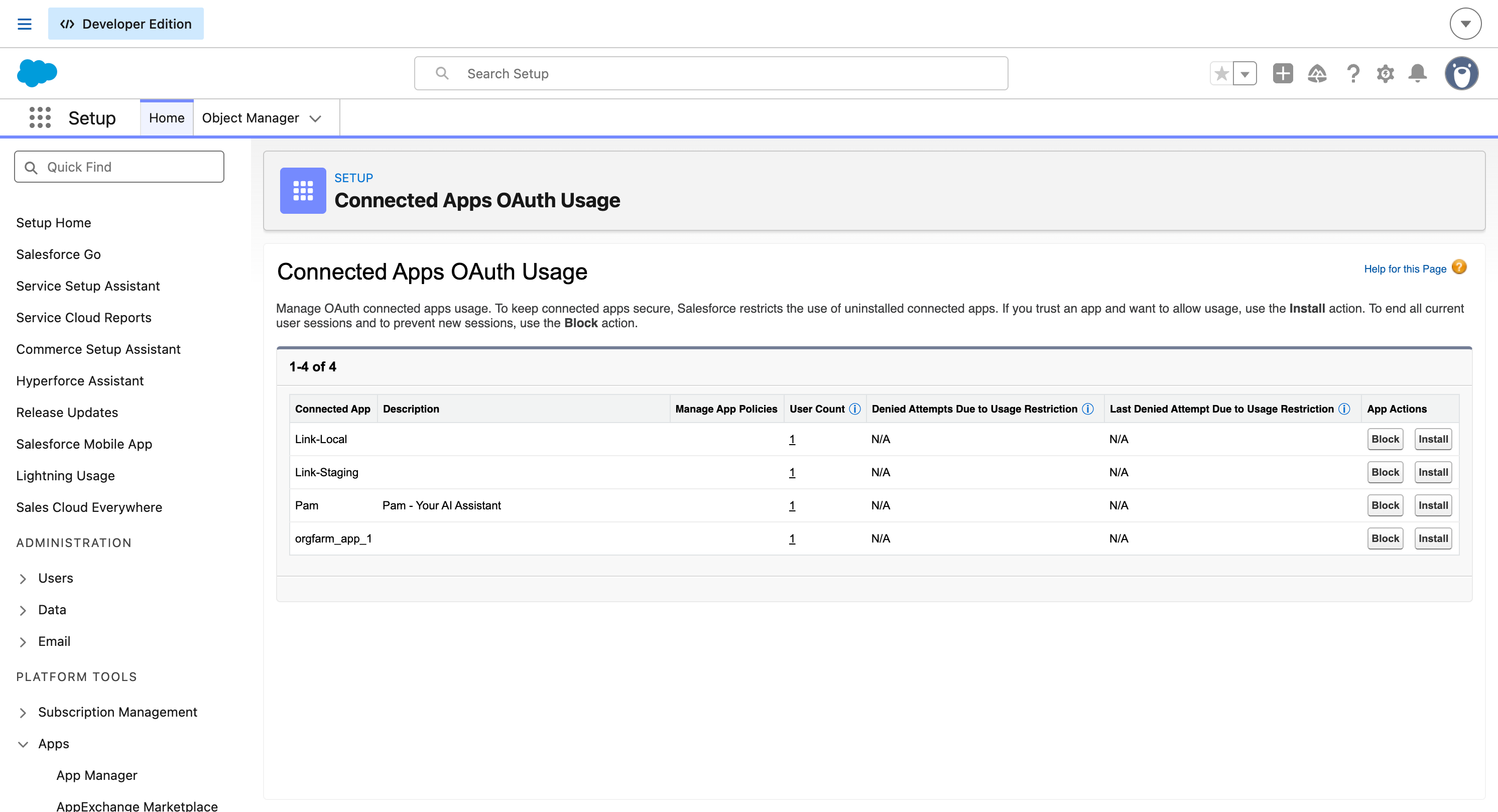
Task: Block the orgfarm_app_1 app
Action: pos(1385,539)
